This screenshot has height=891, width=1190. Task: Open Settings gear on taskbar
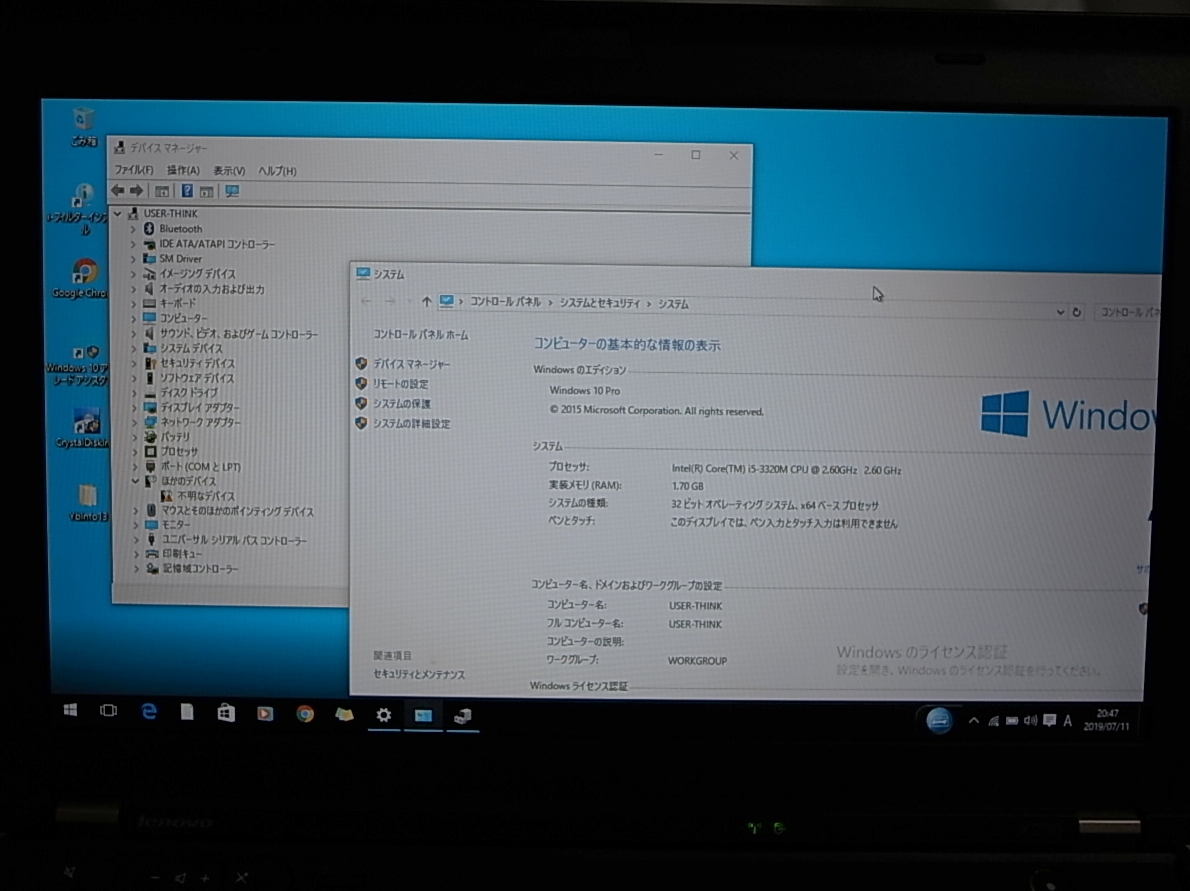tap(384, 715)
